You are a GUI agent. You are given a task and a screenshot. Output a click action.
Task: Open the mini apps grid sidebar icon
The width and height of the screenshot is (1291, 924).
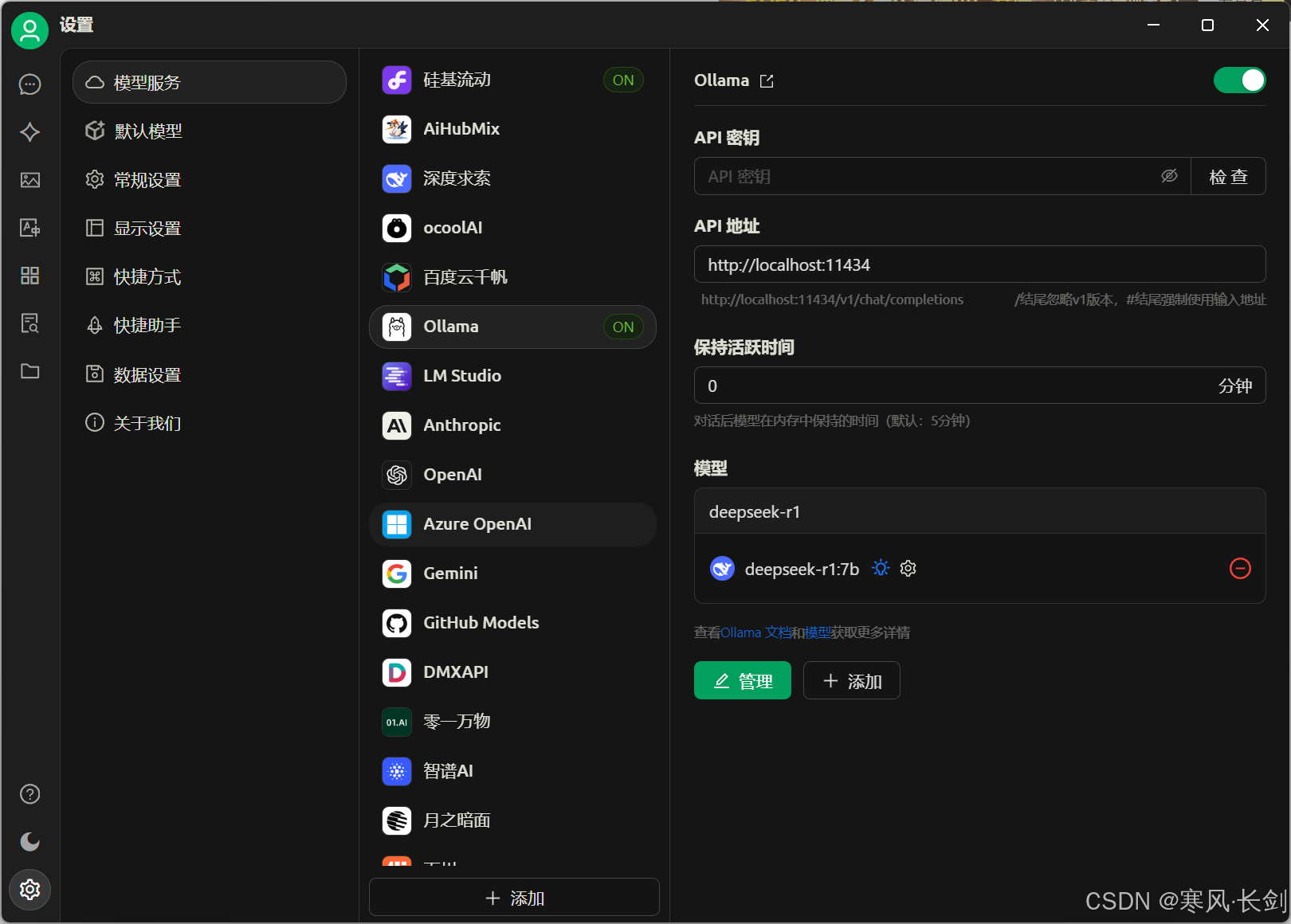pos(30,276)
